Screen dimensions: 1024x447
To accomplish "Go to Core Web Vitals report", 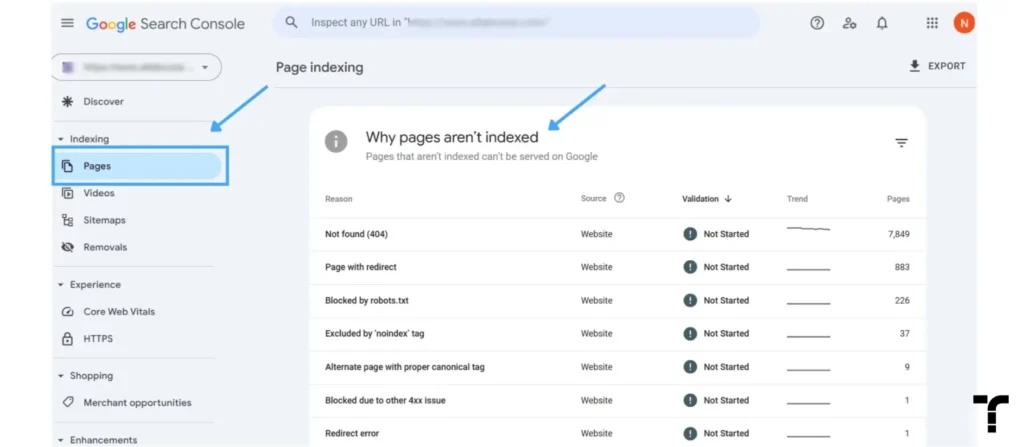I will (119, 312).
